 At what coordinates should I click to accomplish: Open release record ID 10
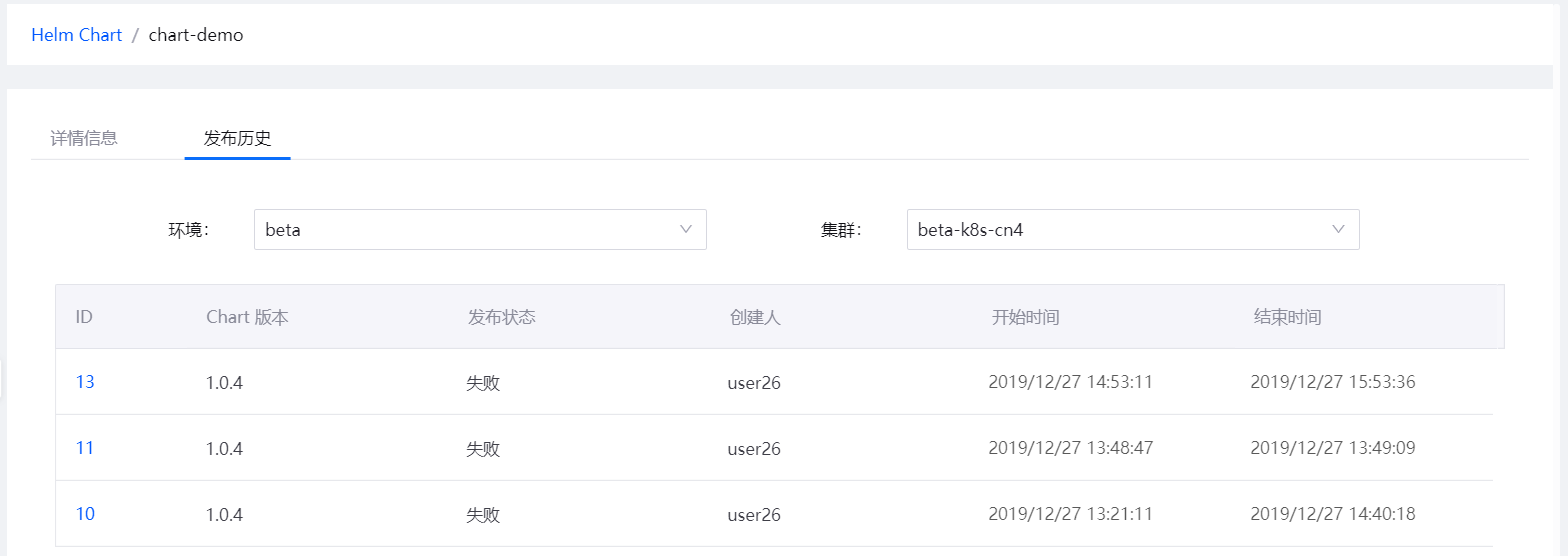tap(85, 514)
